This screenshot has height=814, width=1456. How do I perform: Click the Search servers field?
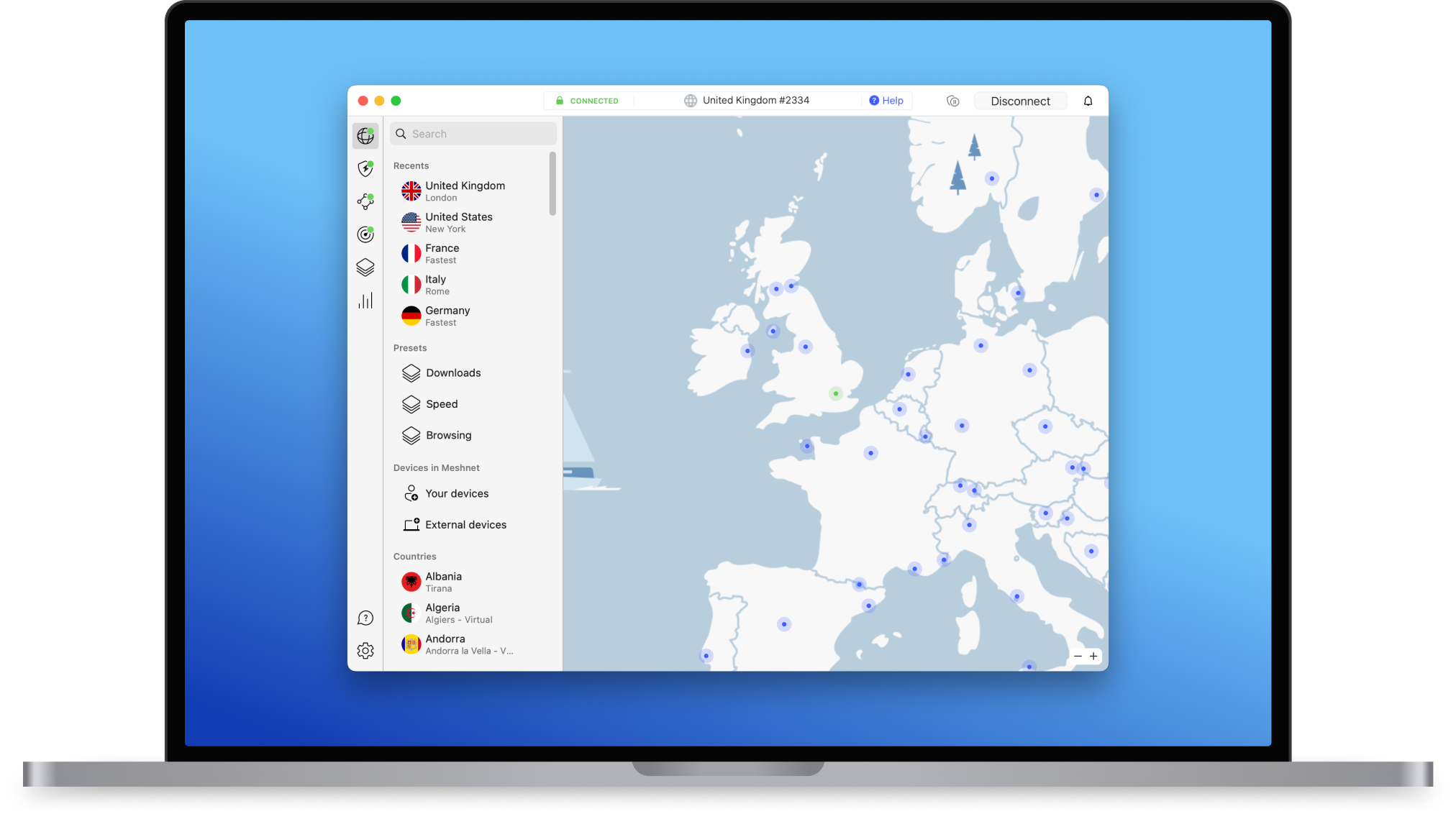473,133
